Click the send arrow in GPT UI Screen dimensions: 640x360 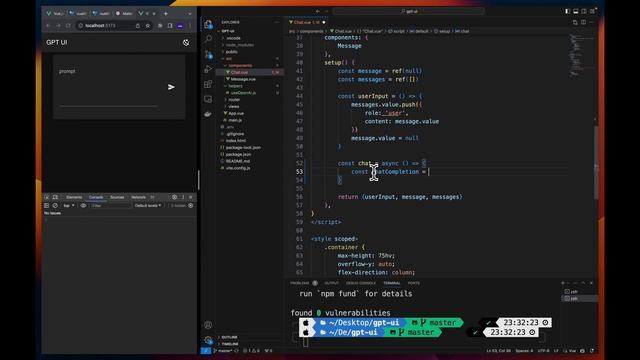coord(171,87)
